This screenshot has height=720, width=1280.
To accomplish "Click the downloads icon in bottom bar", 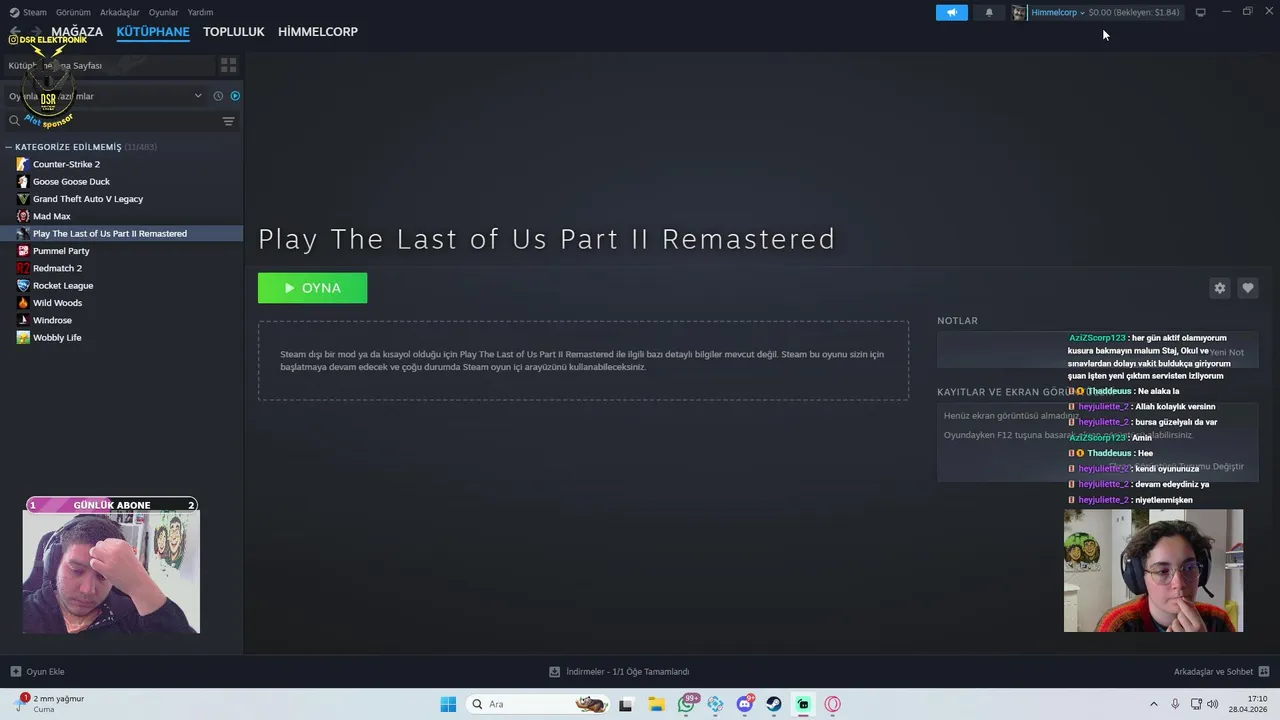I will pos(554,671).
